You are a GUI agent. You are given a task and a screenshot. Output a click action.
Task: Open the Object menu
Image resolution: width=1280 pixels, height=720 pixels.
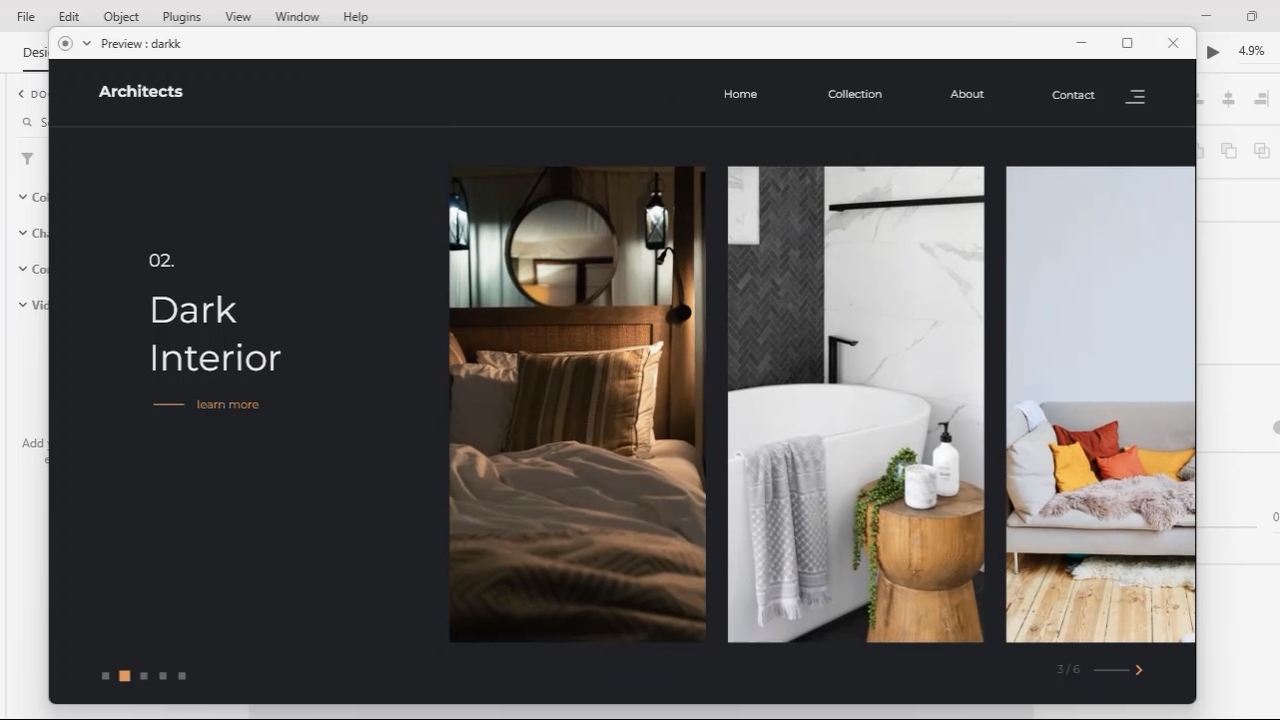[121, 16]
